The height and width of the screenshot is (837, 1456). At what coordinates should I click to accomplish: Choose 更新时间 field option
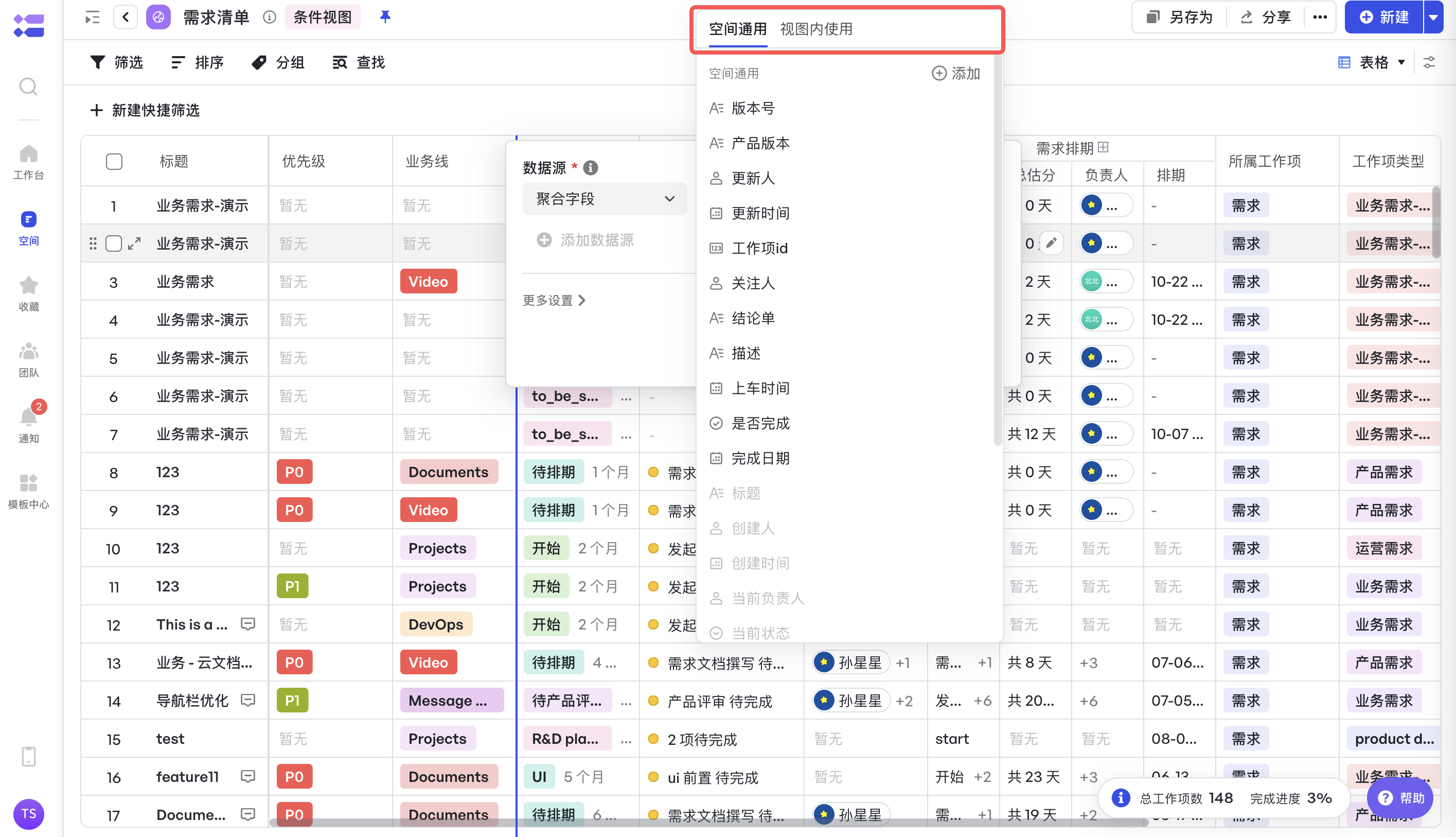[845, 213]
